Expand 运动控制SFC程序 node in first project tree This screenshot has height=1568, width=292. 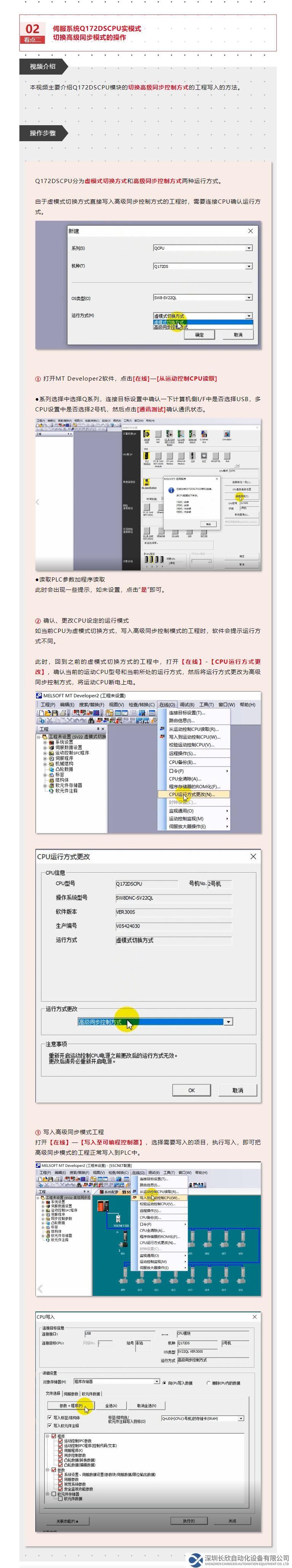45,753
